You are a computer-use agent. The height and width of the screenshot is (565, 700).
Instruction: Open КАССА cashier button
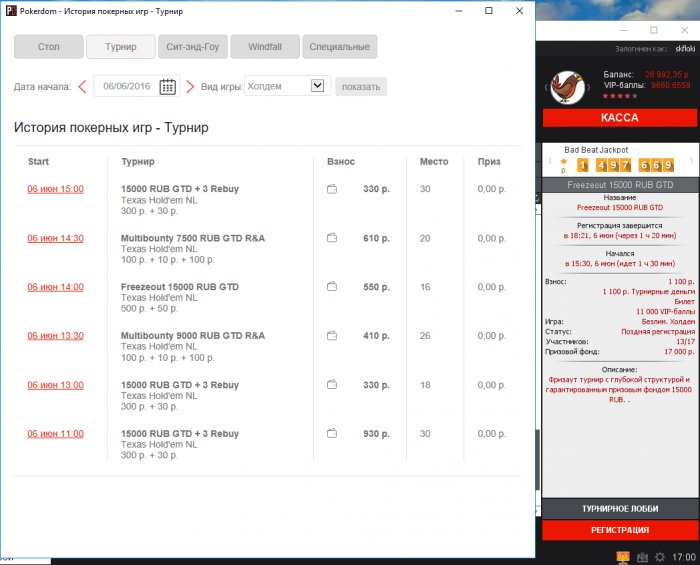pos(620,118)
